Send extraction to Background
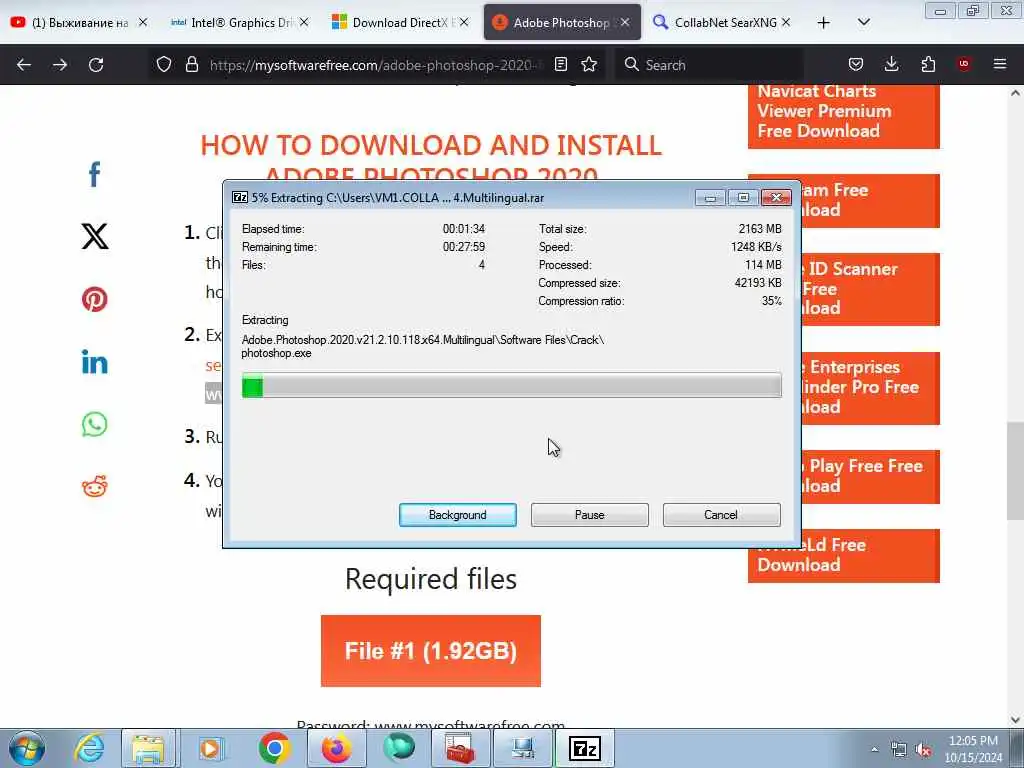 458,515
